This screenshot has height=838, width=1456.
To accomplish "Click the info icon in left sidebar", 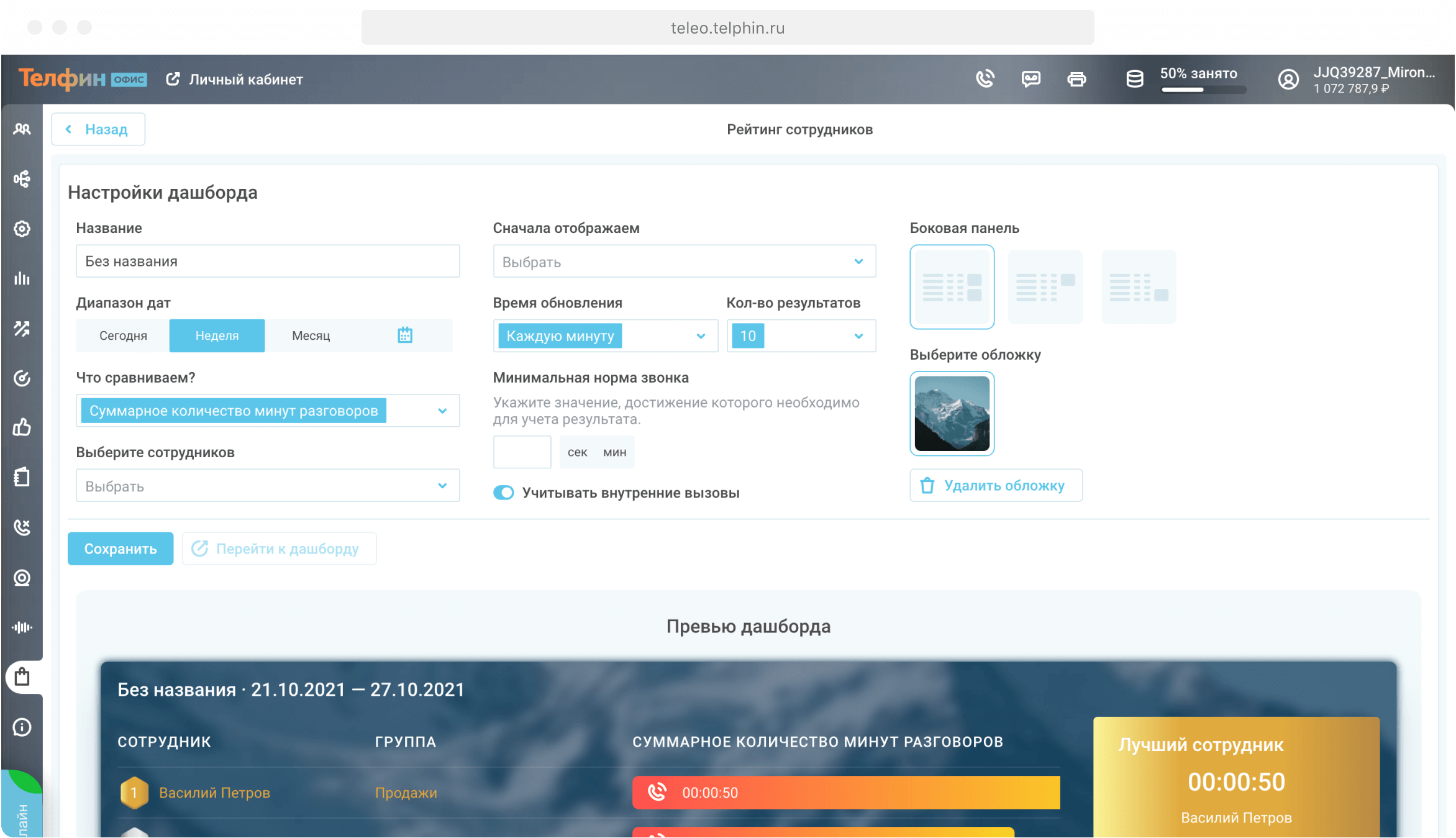I will [x=22, y=727].
